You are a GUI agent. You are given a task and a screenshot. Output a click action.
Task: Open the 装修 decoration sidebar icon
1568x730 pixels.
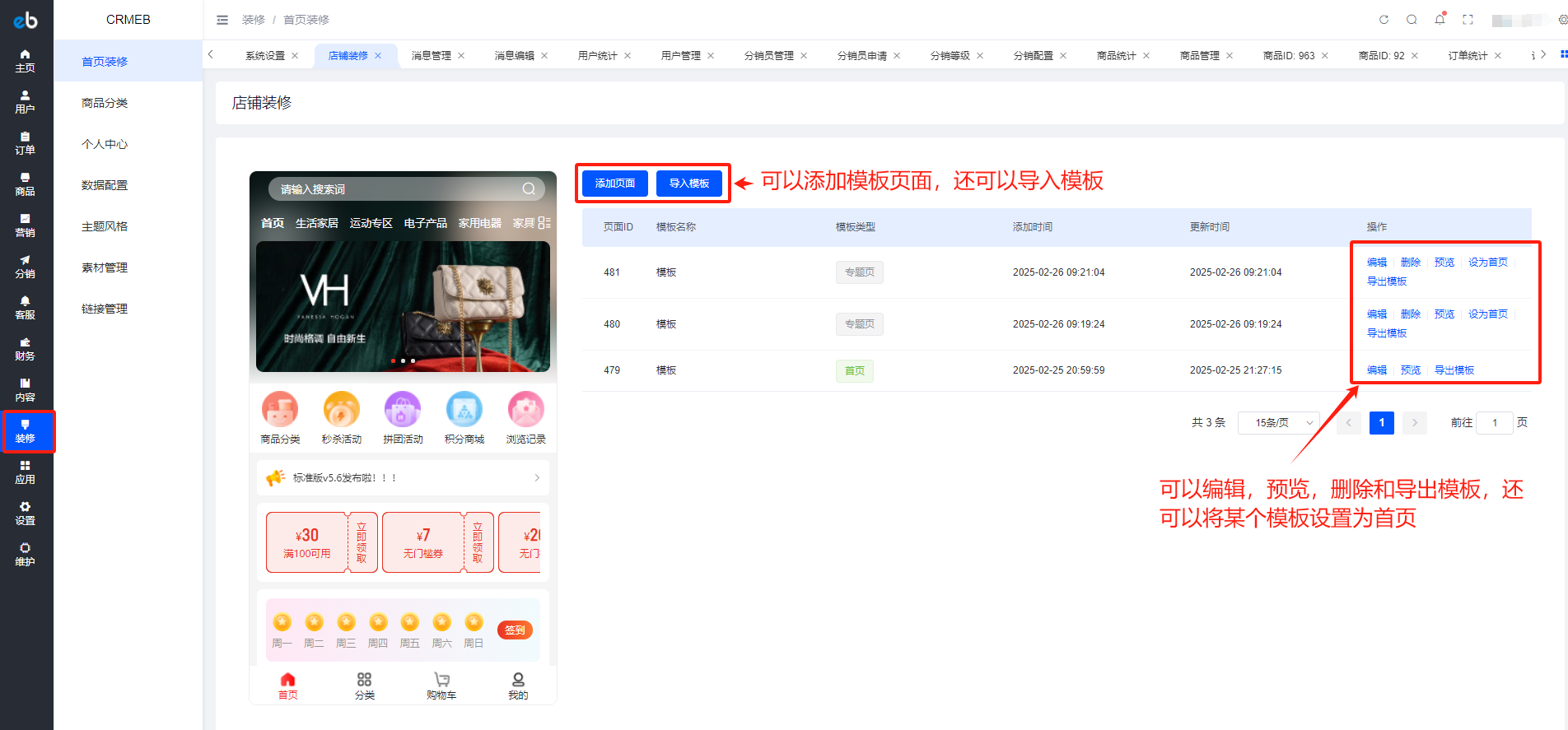pyautogui.click(x=26, y=431)
